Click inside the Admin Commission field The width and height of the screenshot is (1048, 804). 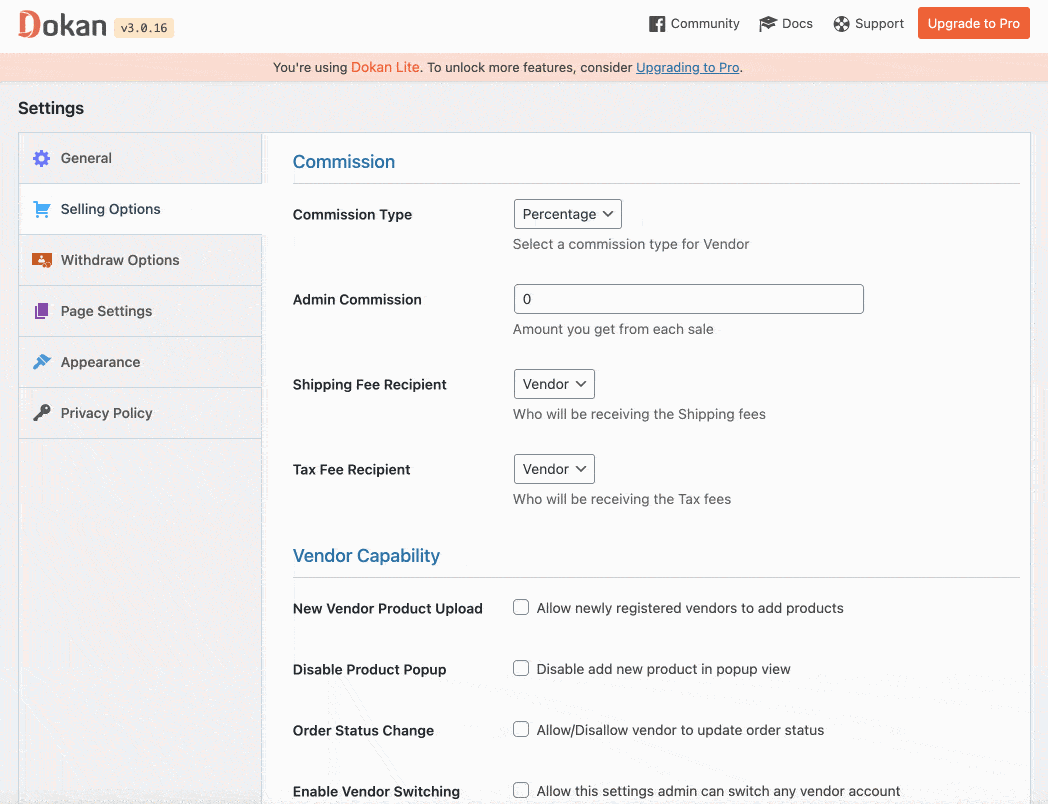tap(688, 298)
